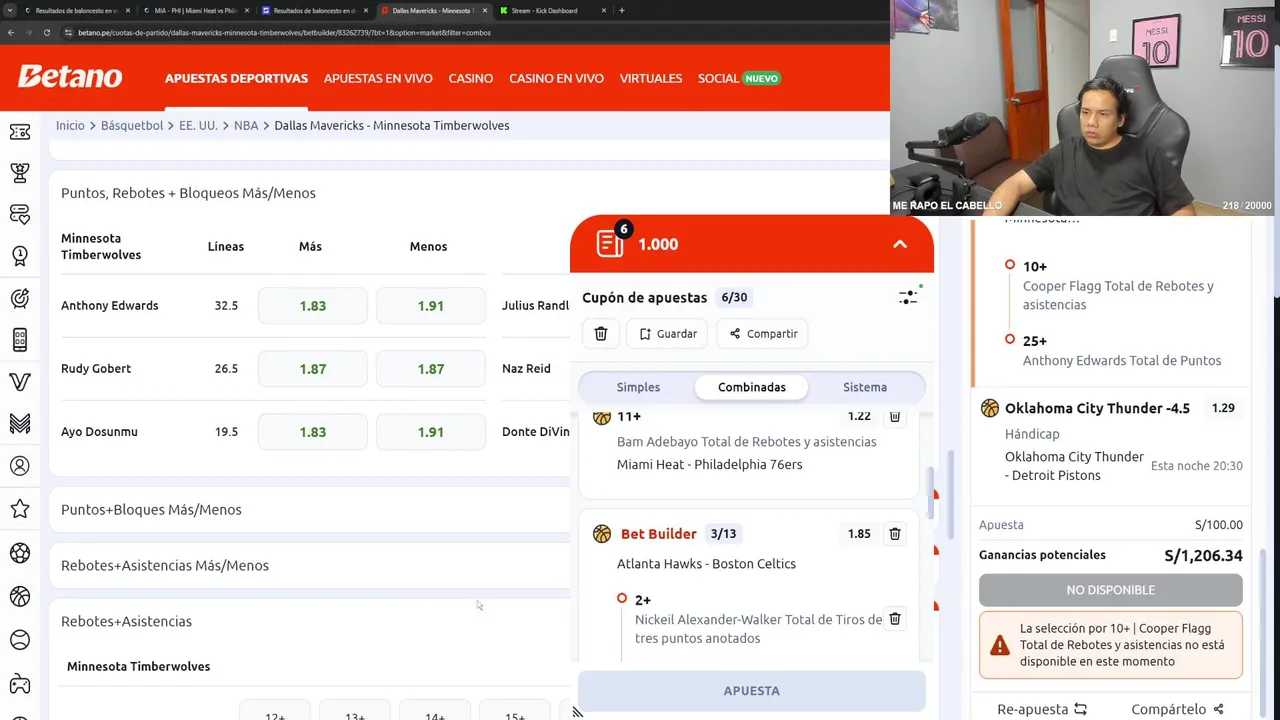Click the Compartir coupon button
1280x720 pixels.
pyautogui.click(x=763, y=333)
